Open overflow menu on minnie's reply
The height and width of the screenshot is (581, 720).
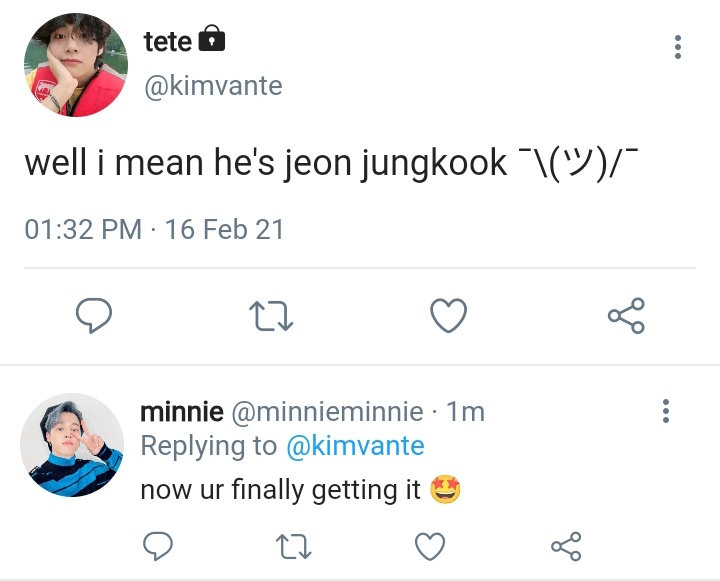(666, 411)
